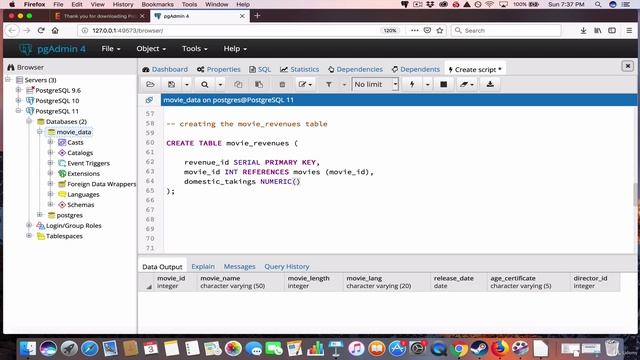Open the pgAdmin Object menu
The height and width of the screenshot is (360, 640).
click(151, 49)
